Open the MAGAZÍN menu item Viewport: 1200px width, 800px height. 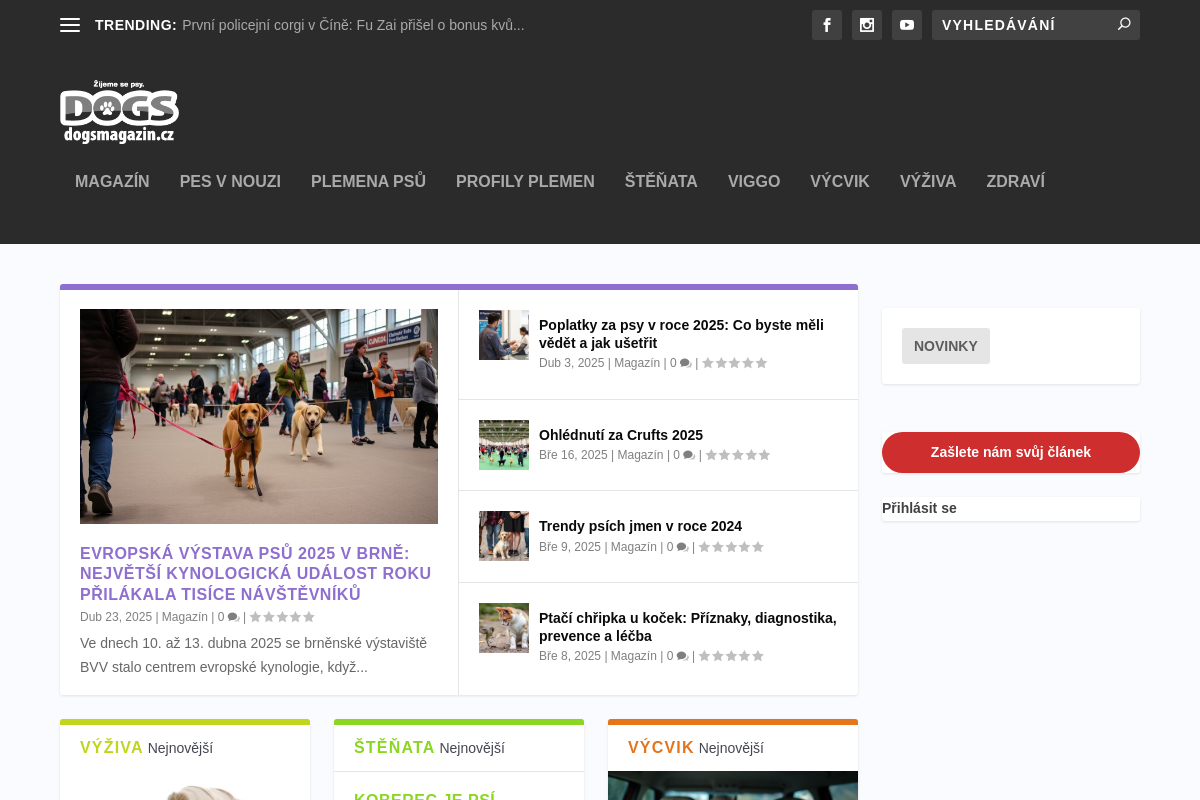(112, 181)
